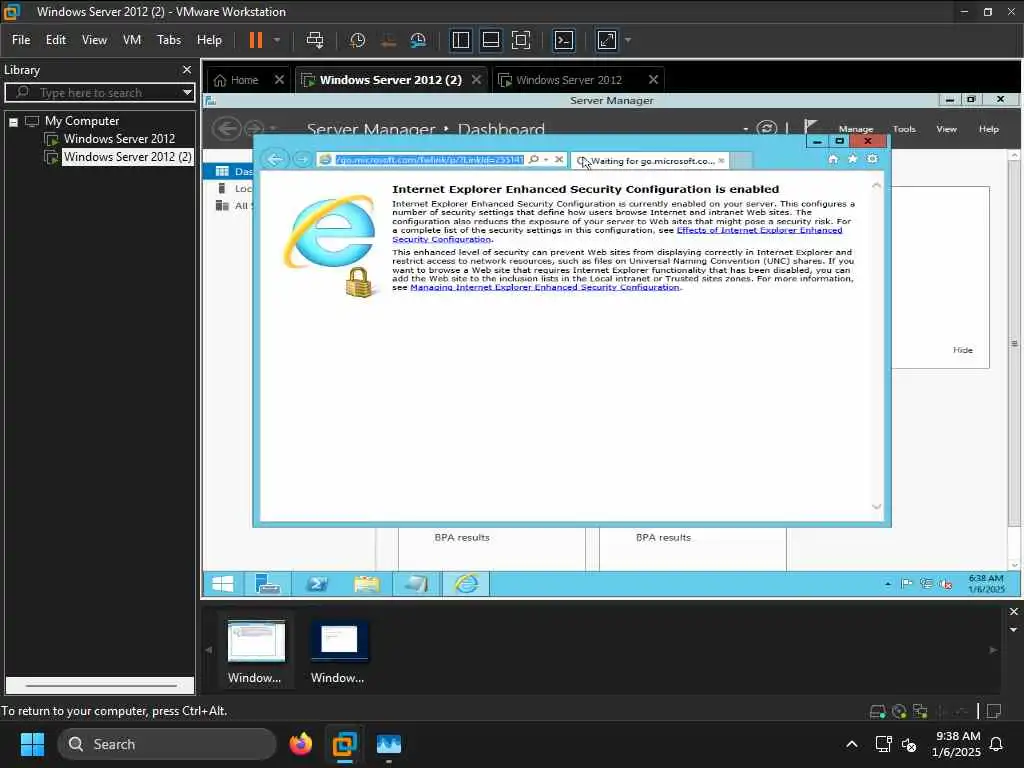
Task: Go forward in Internet Explorer
Action: point(301,159)
